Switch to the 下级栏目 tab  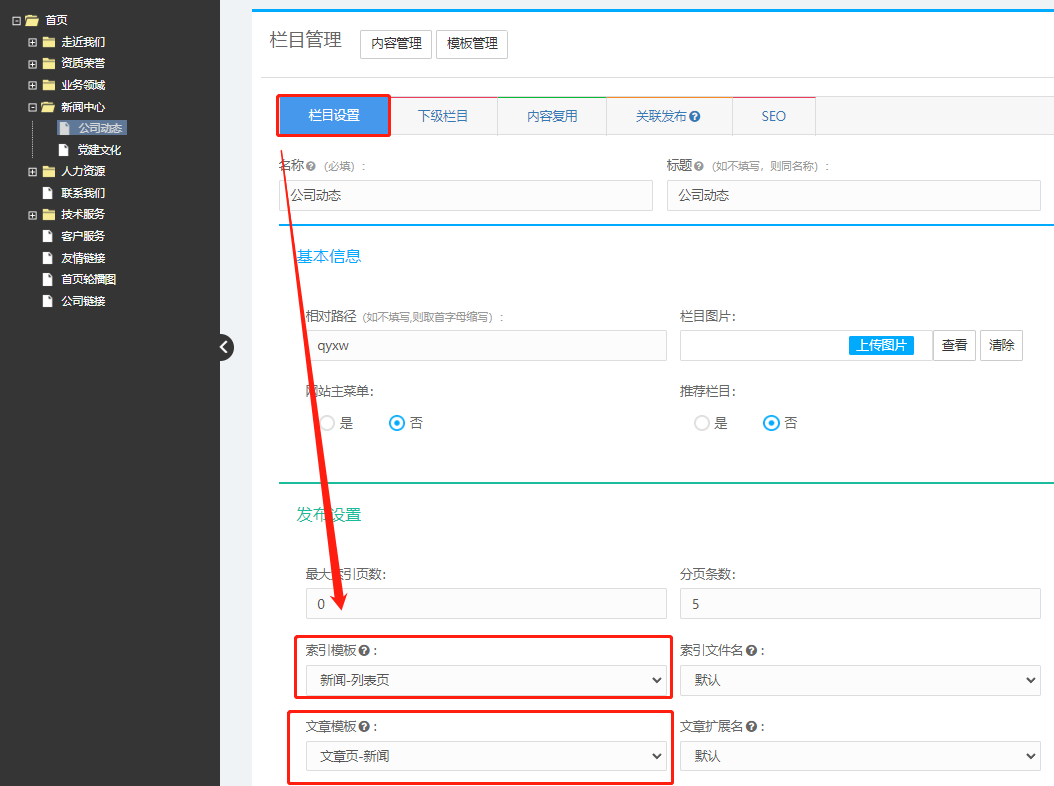click(x=443, y=116)
